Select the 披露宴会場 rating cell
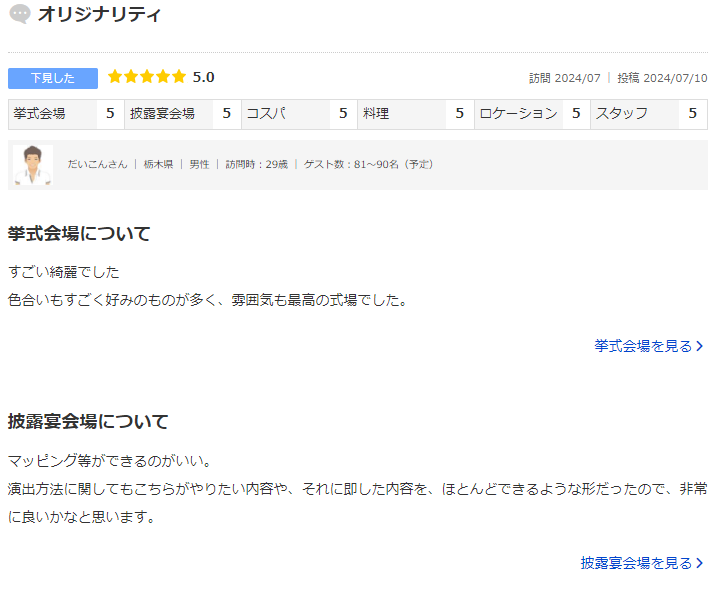719x590 pixels. tap(182, 114)
